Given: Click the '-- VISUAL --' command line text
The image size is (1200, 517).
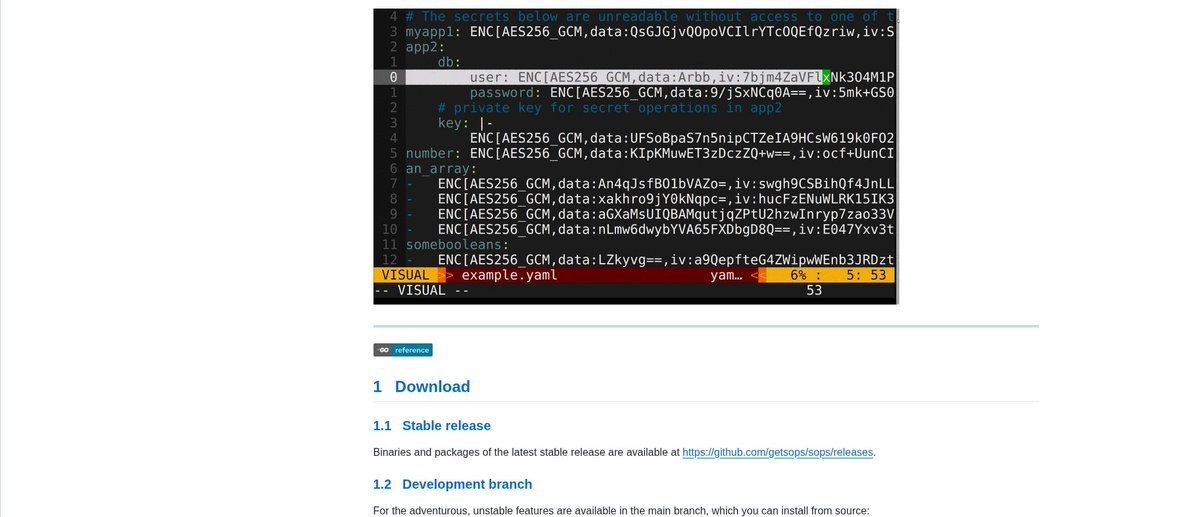Looking at the screenshot, I should 421,291.
